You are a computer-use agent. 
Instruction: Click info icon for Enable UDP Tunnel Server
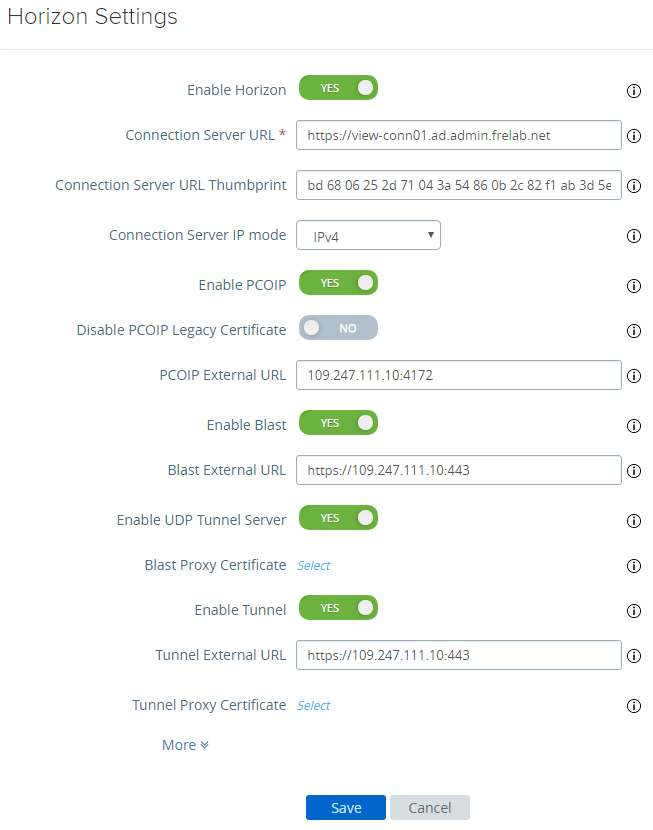tap(633, 521)
